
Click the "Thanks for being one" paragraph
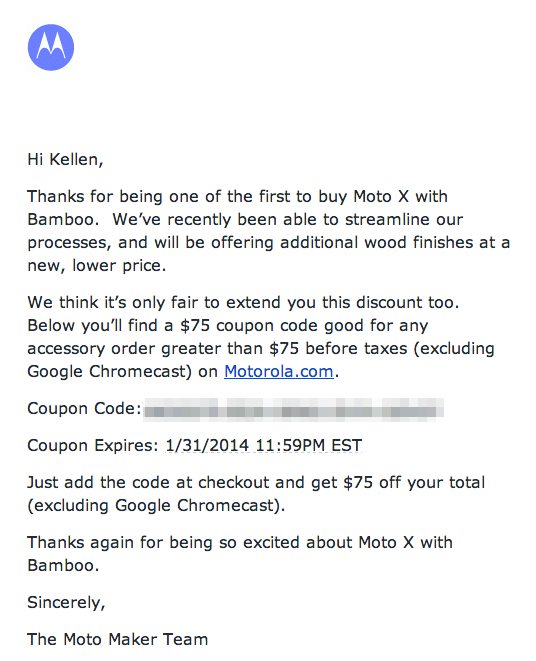pos(269,231)
